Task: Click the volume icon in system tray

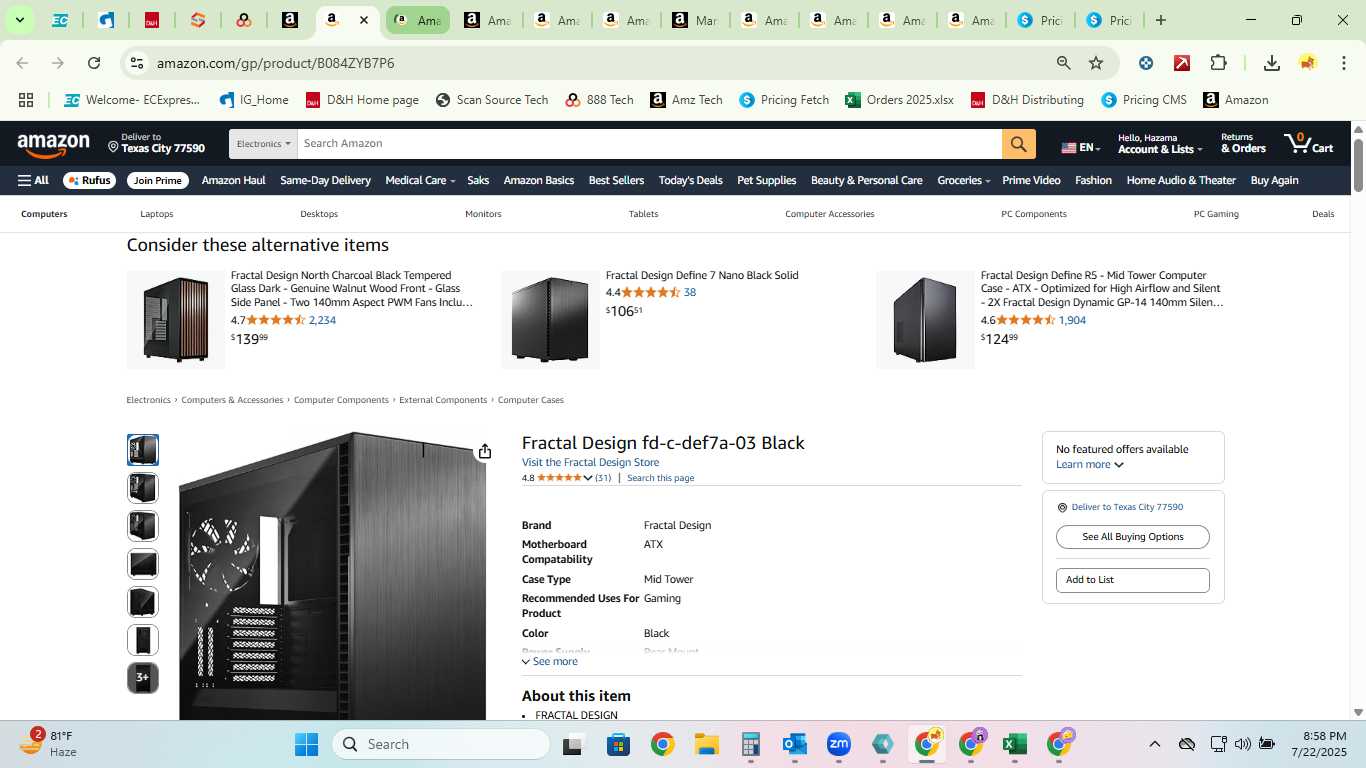Action: (1243, 744)
